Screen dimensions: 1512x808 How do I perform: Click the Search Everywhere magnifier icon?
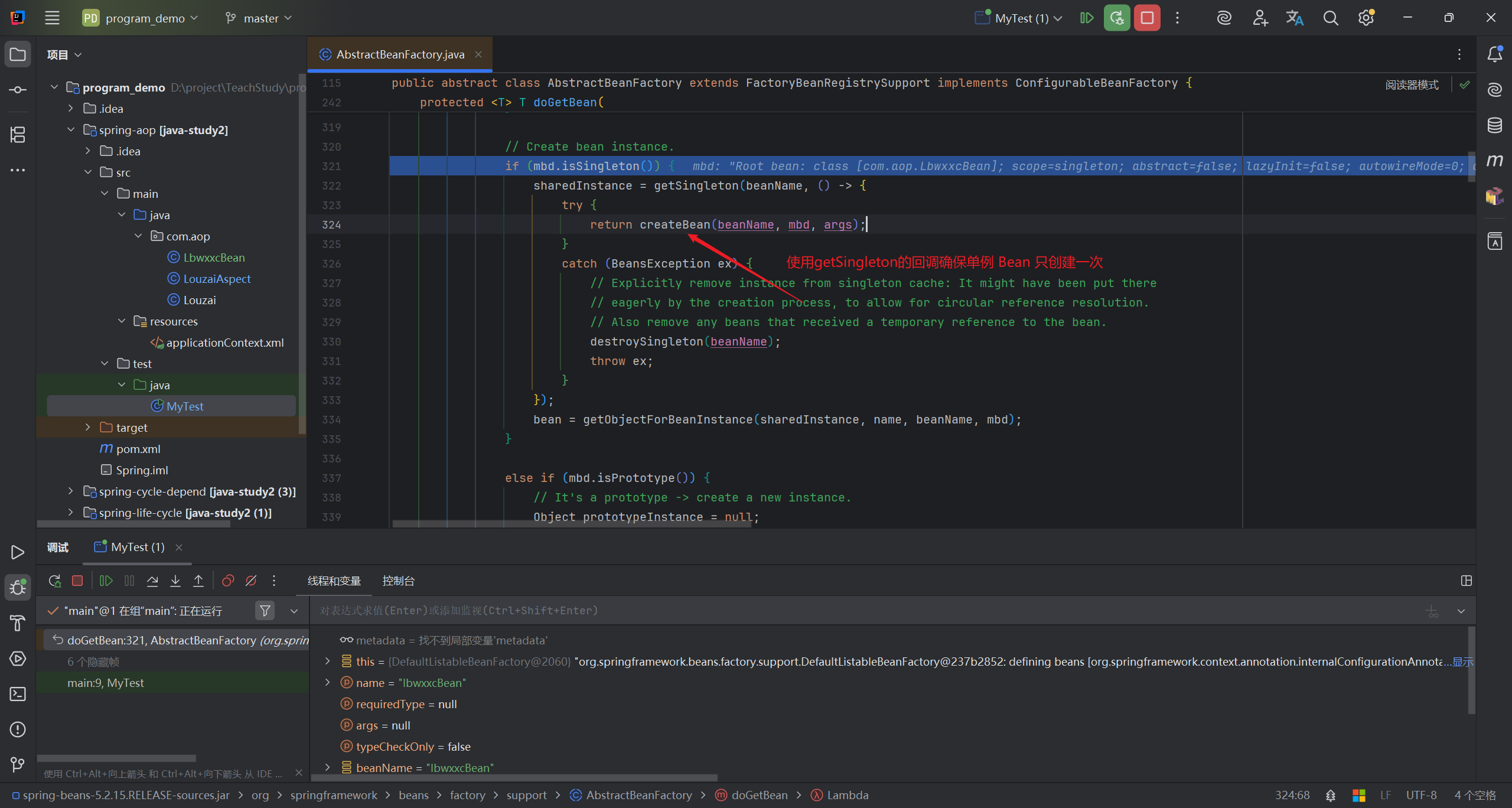tap(1330, 18)
